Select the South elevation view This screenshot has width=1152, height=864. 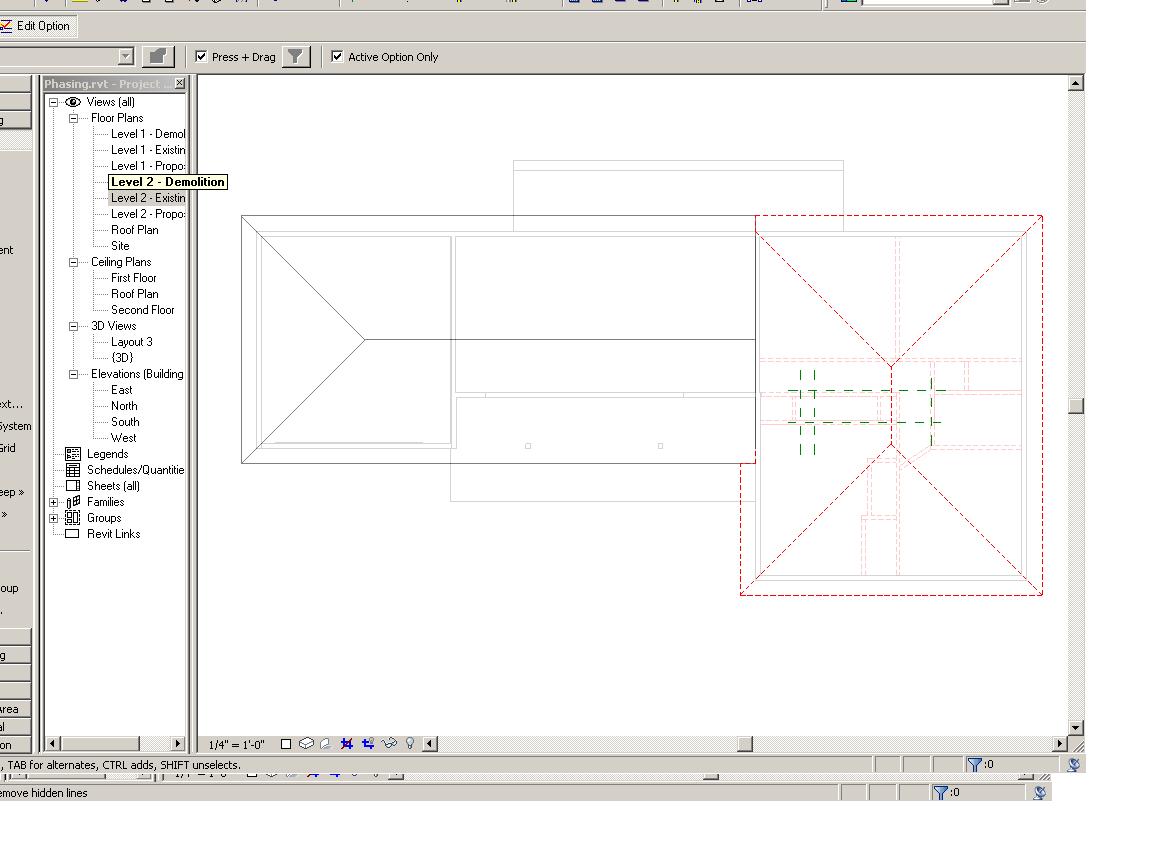tap(125, 422)
